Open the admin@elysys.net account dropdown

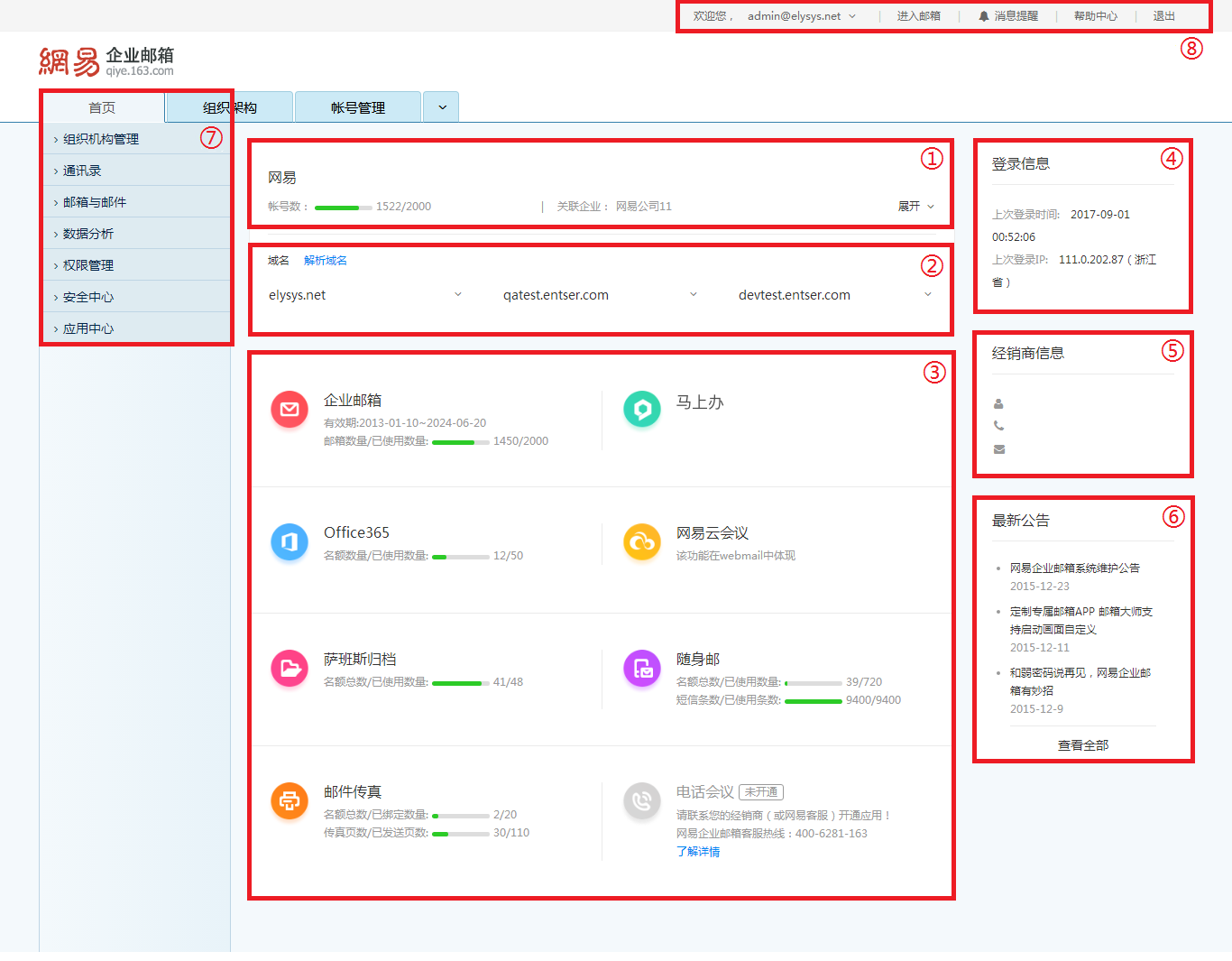(x=802, y=16)
